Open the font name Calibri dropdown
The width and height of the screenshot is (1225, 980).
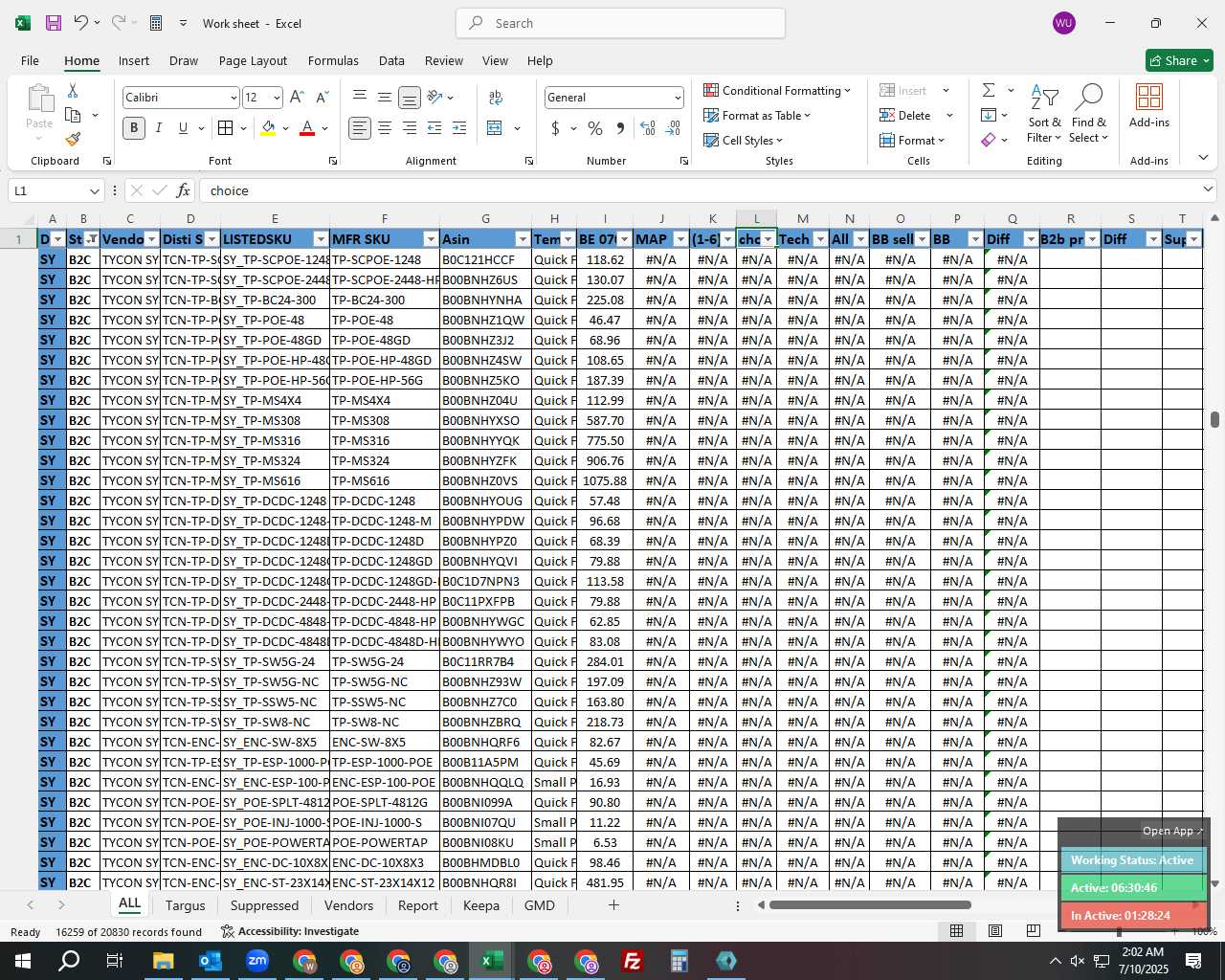(233, 98)
